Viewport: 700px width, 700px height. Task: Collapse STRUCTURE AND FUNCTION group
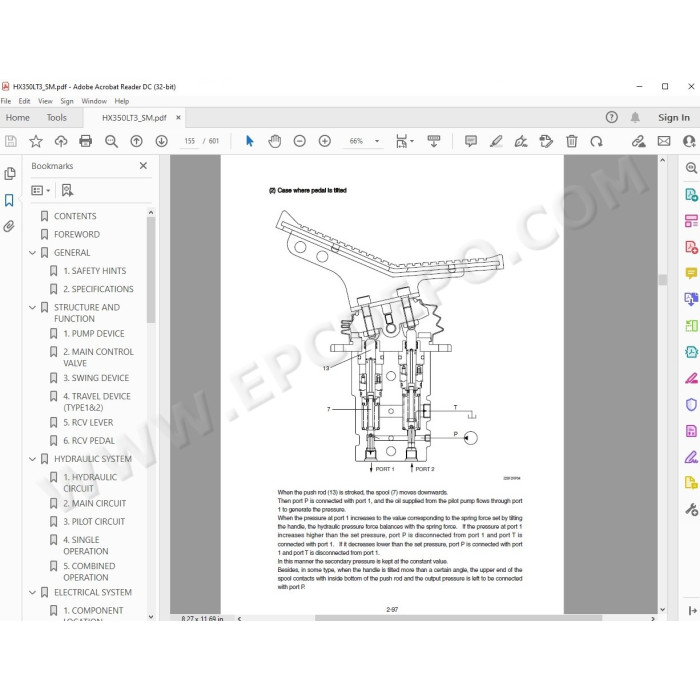click(32, 308)
